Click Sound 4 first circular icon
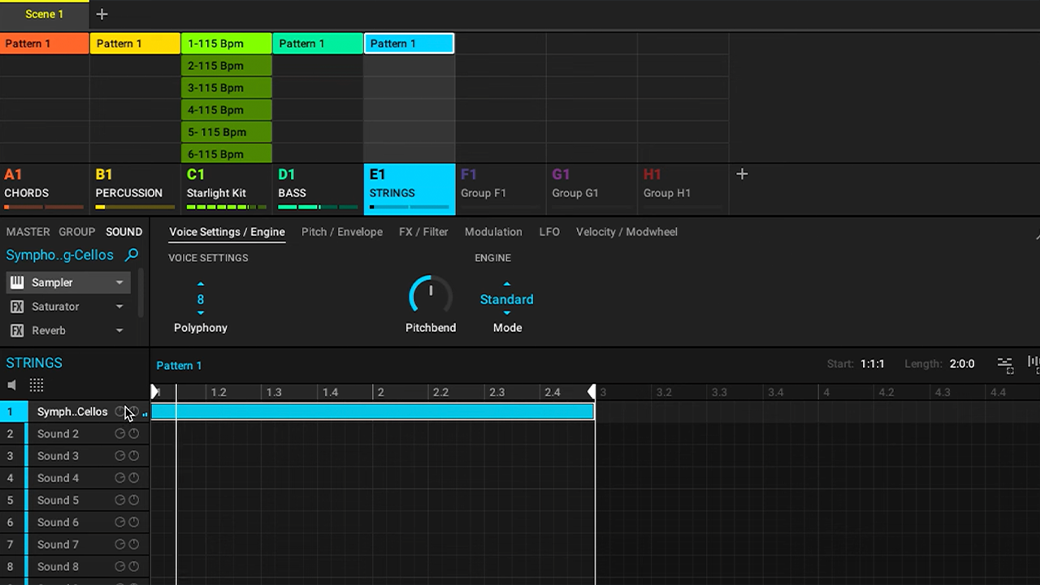Viewport: 1040px width, 585px height. click(x=120, y=478)
